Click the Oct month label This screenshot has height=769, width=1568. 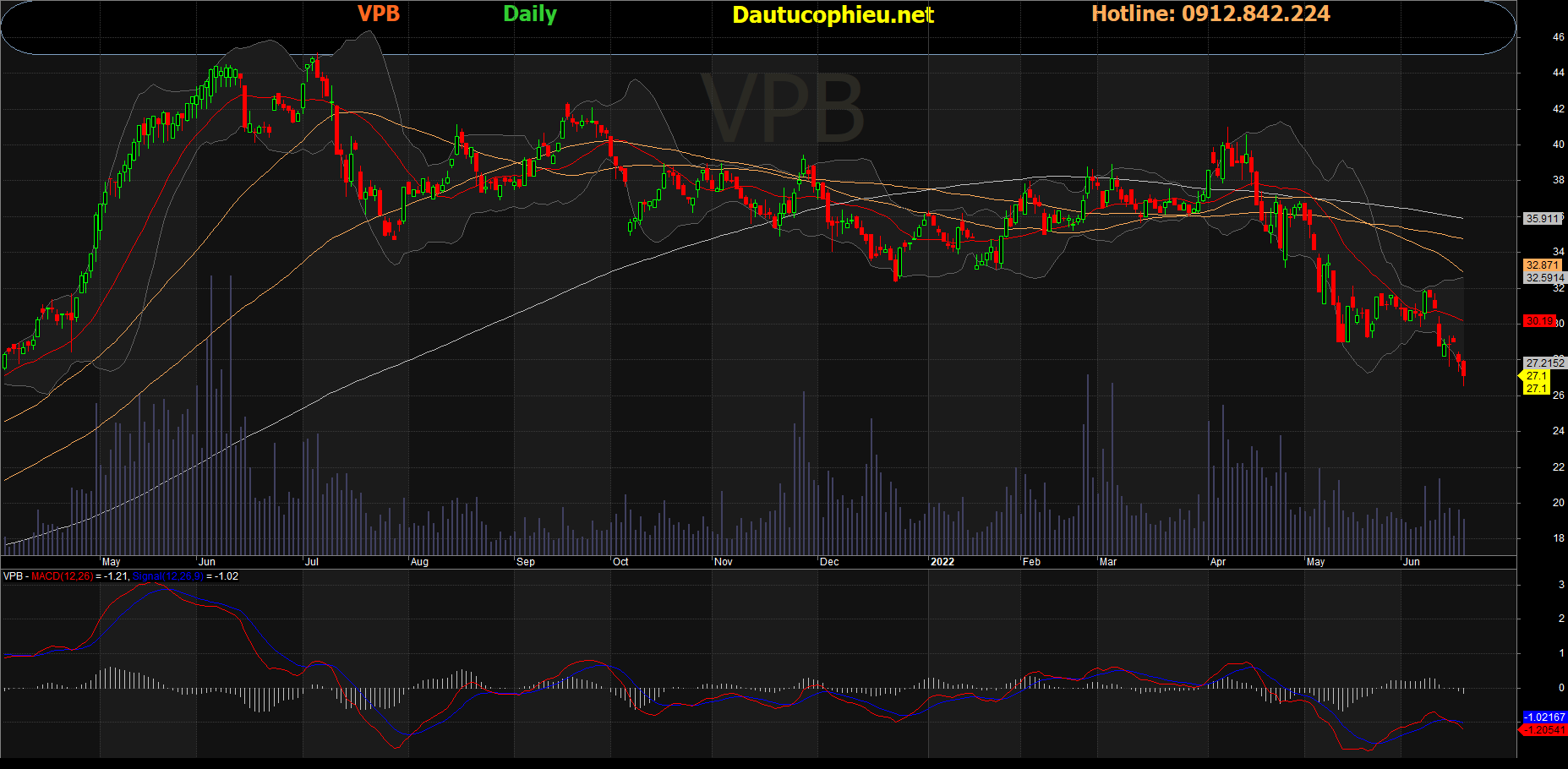620,562
